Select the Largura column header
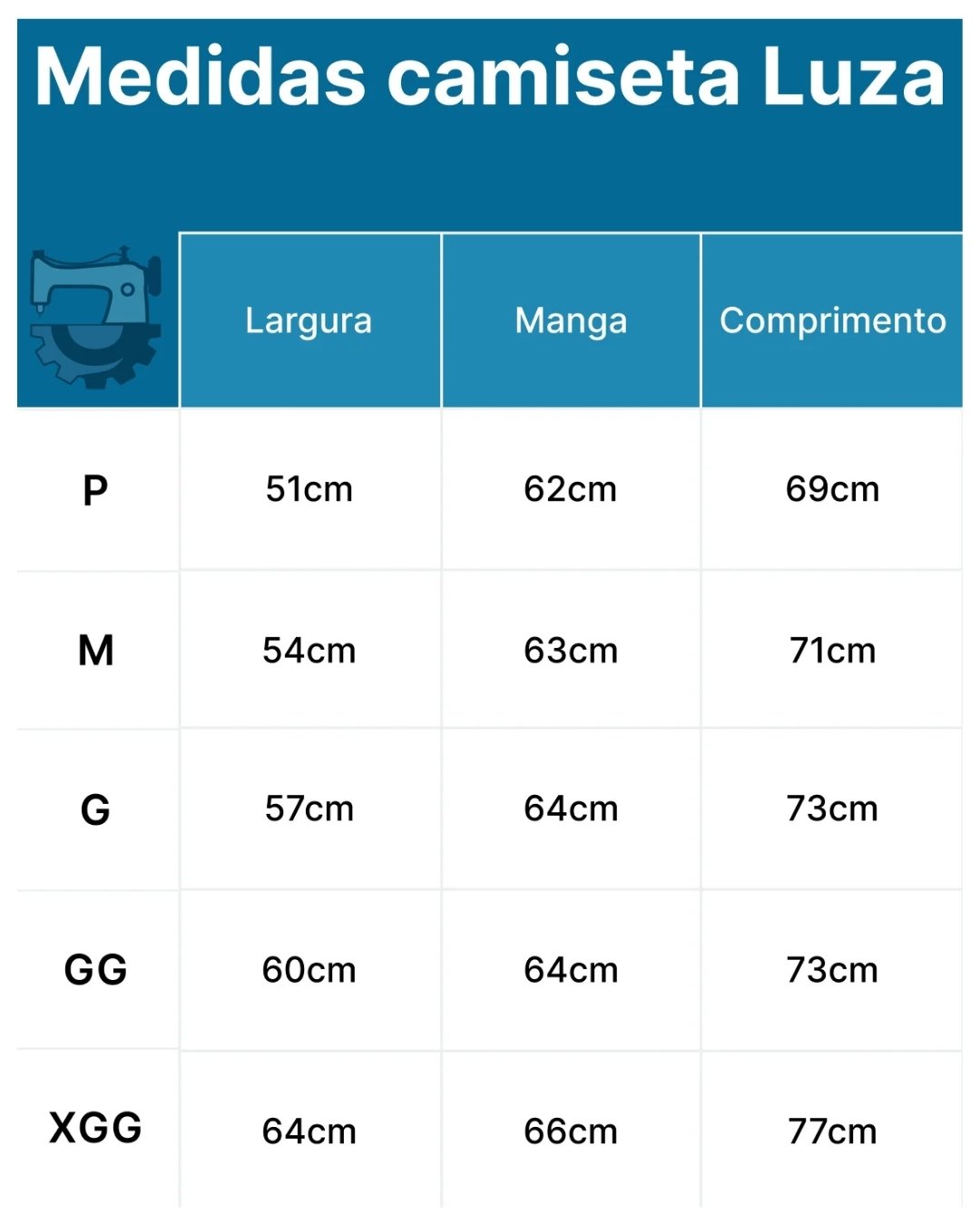This screenshot has height=1225, width=980. [309, 321]
